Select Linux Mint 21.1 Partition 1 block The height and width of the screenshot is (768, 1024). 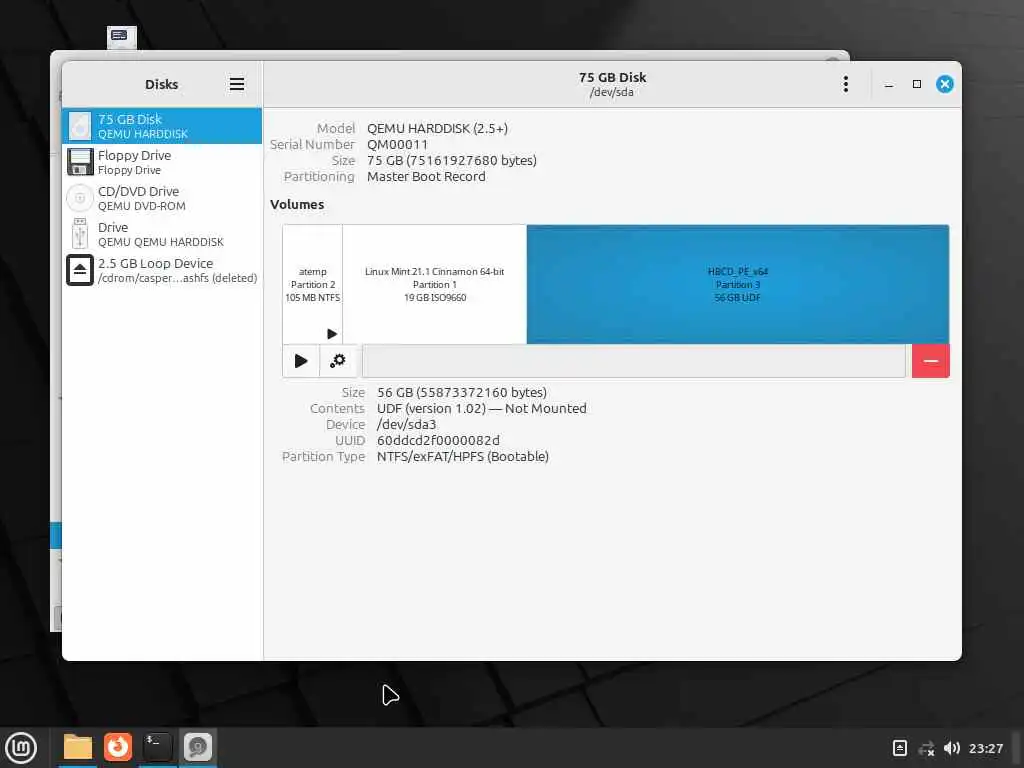pos(434,284)
